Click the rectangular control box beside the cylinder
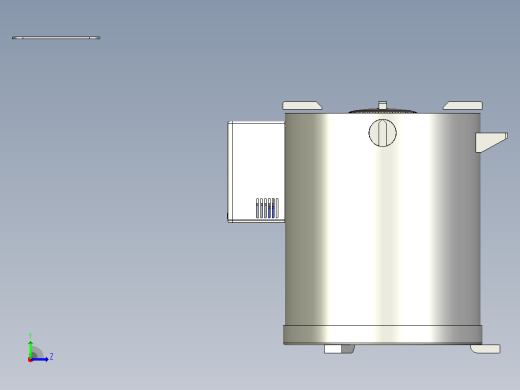Viewport: 520px width, 390px height. [256, 172]
